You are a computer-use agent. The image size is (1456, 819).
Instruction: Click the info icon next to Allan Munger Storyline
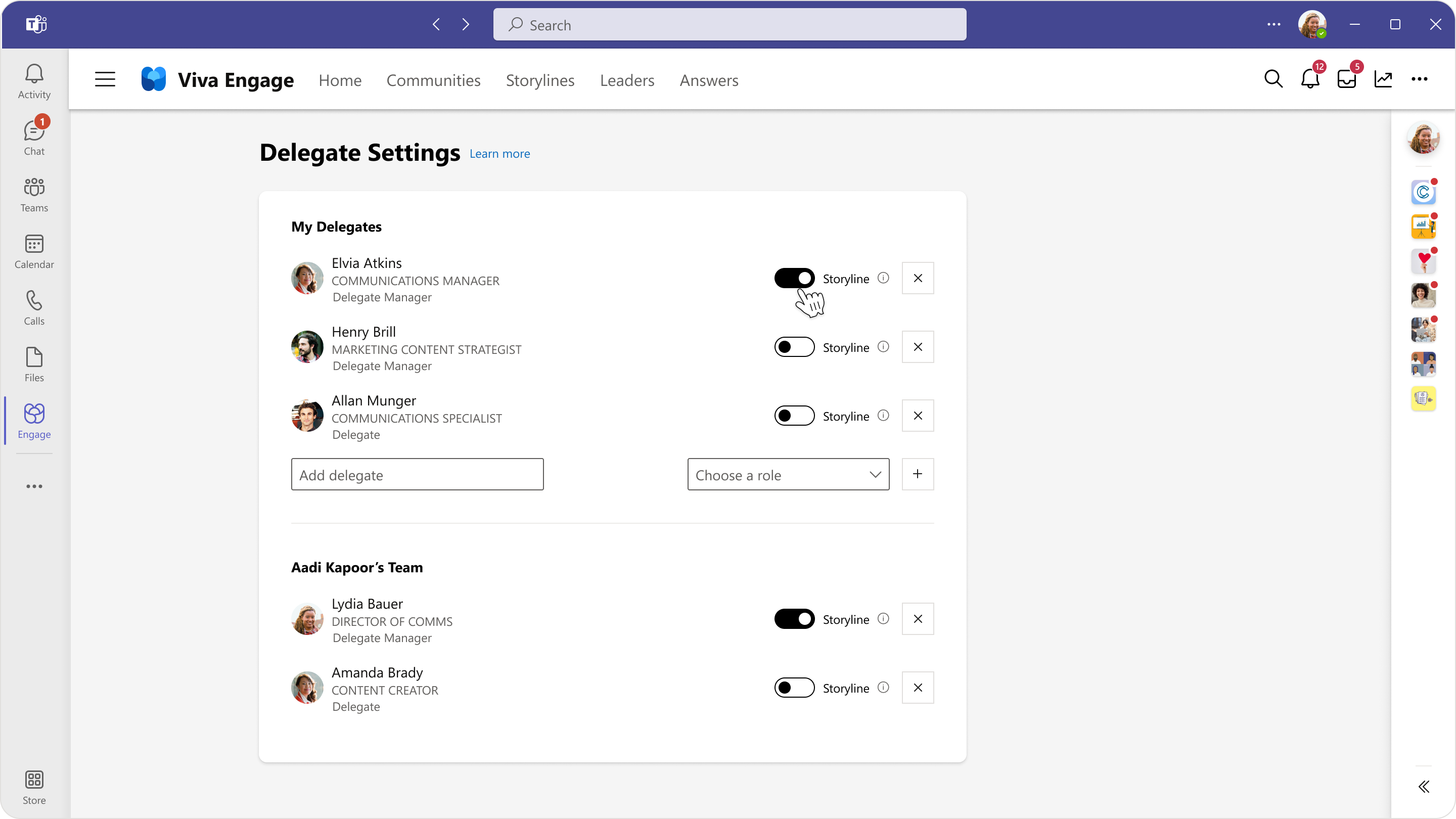[882, 416]
